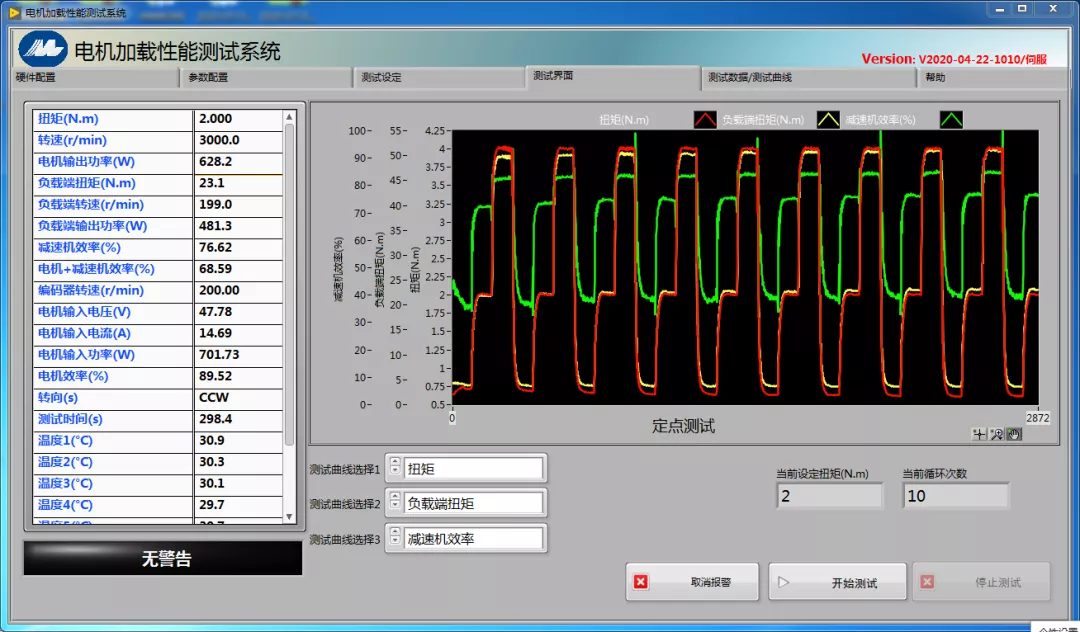This screenshot has height=632, width=1080.
Task: Increment the 测试曲线选择1 selector up arrow
Action: point(394,463)
